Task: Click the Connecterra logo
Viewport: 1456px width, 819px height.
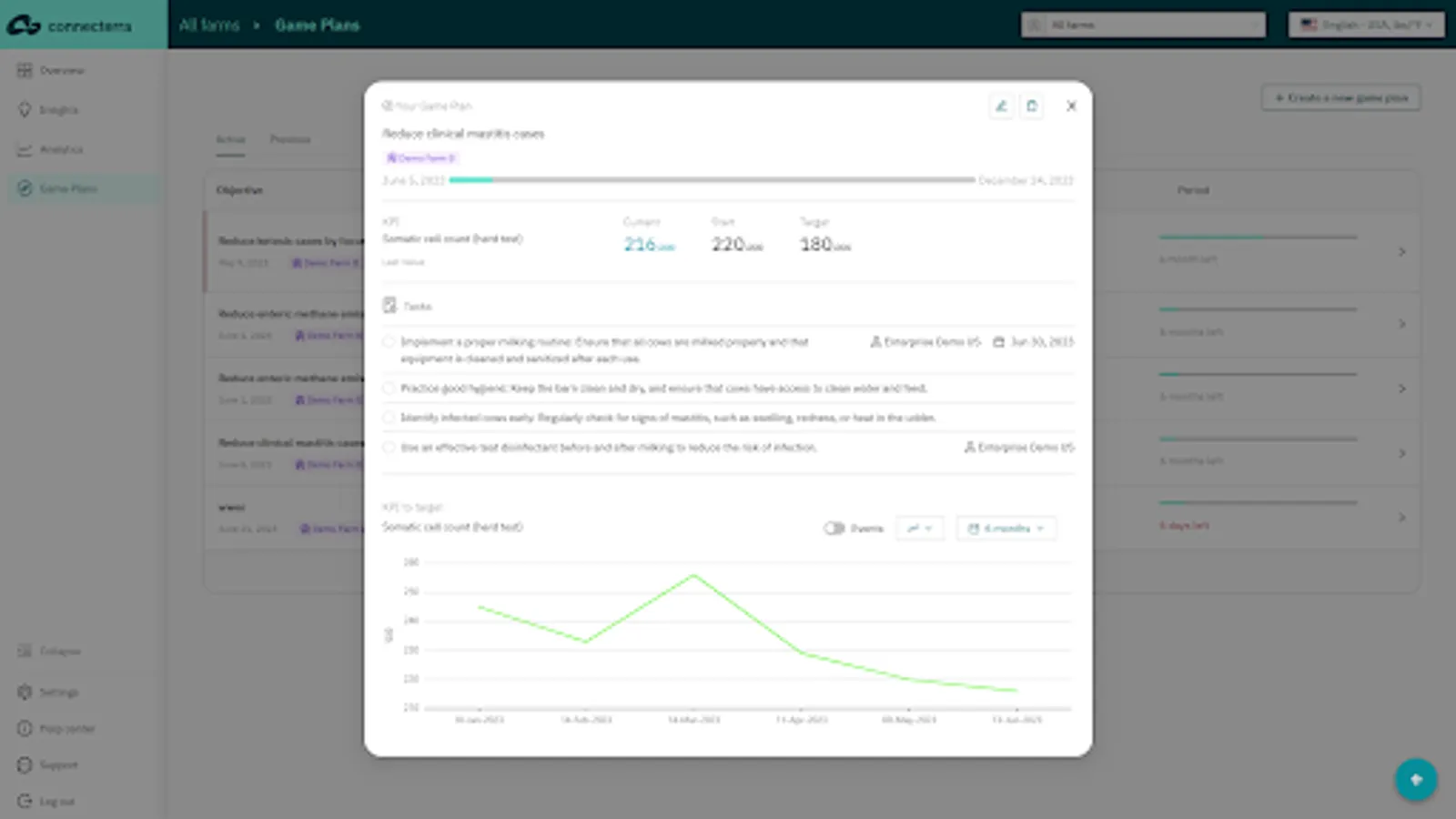Action: [x=70, y=25]
